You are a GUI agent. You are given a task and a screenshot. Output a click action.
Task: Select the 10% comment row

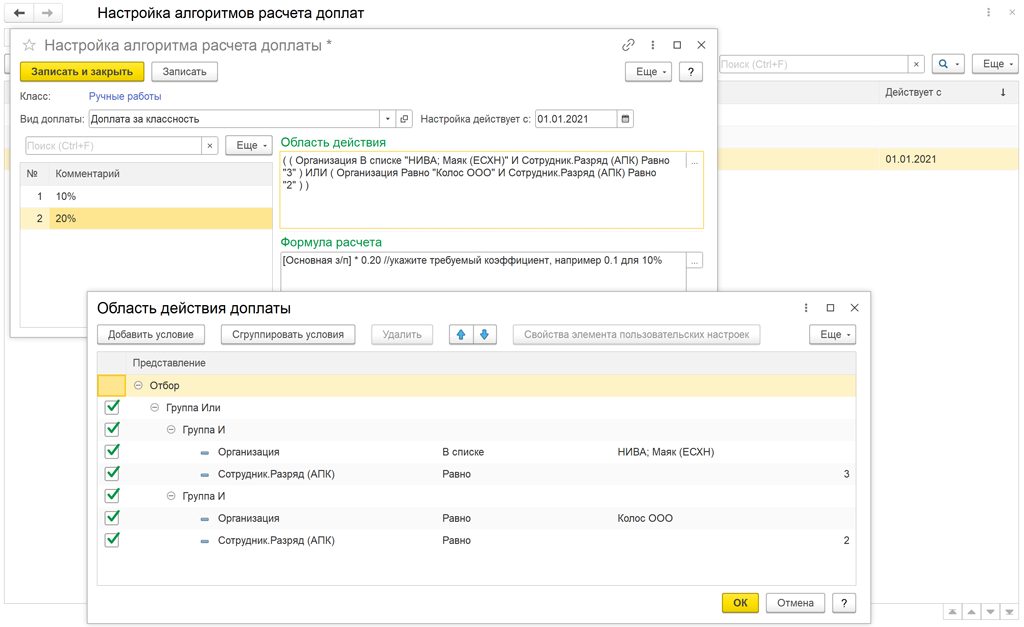(x=150, y=196)
